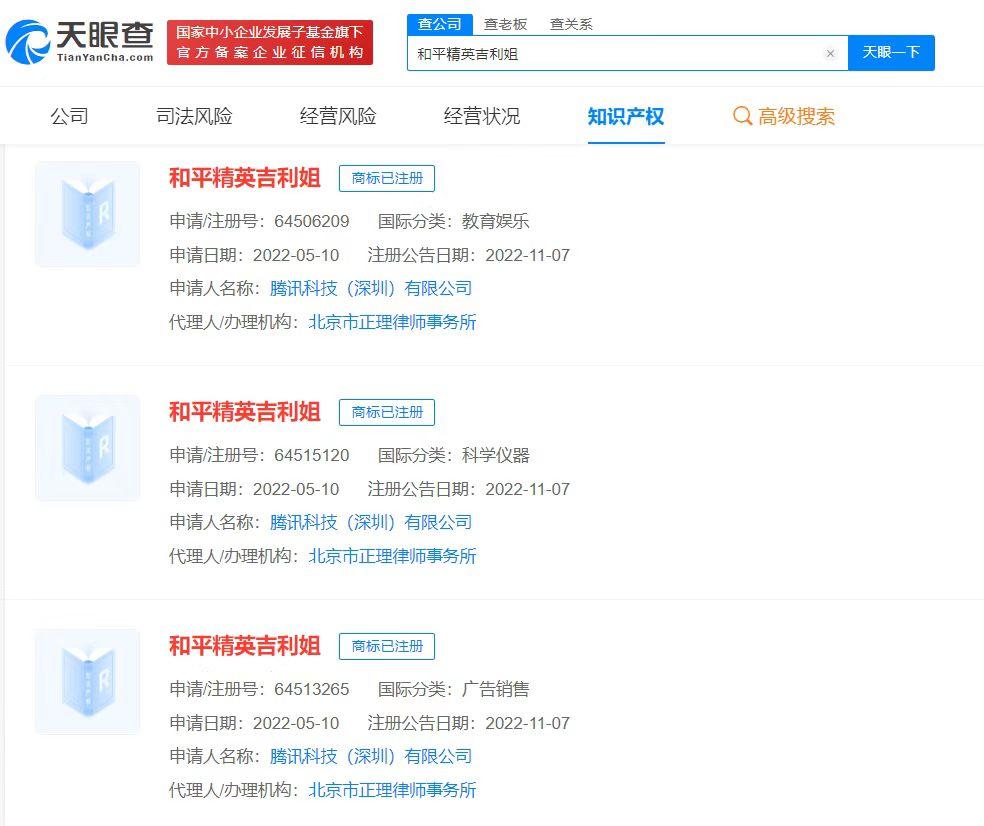Click the red 官方备案企业征信机构 banner
Screen dimensions: 984x826
270,42
